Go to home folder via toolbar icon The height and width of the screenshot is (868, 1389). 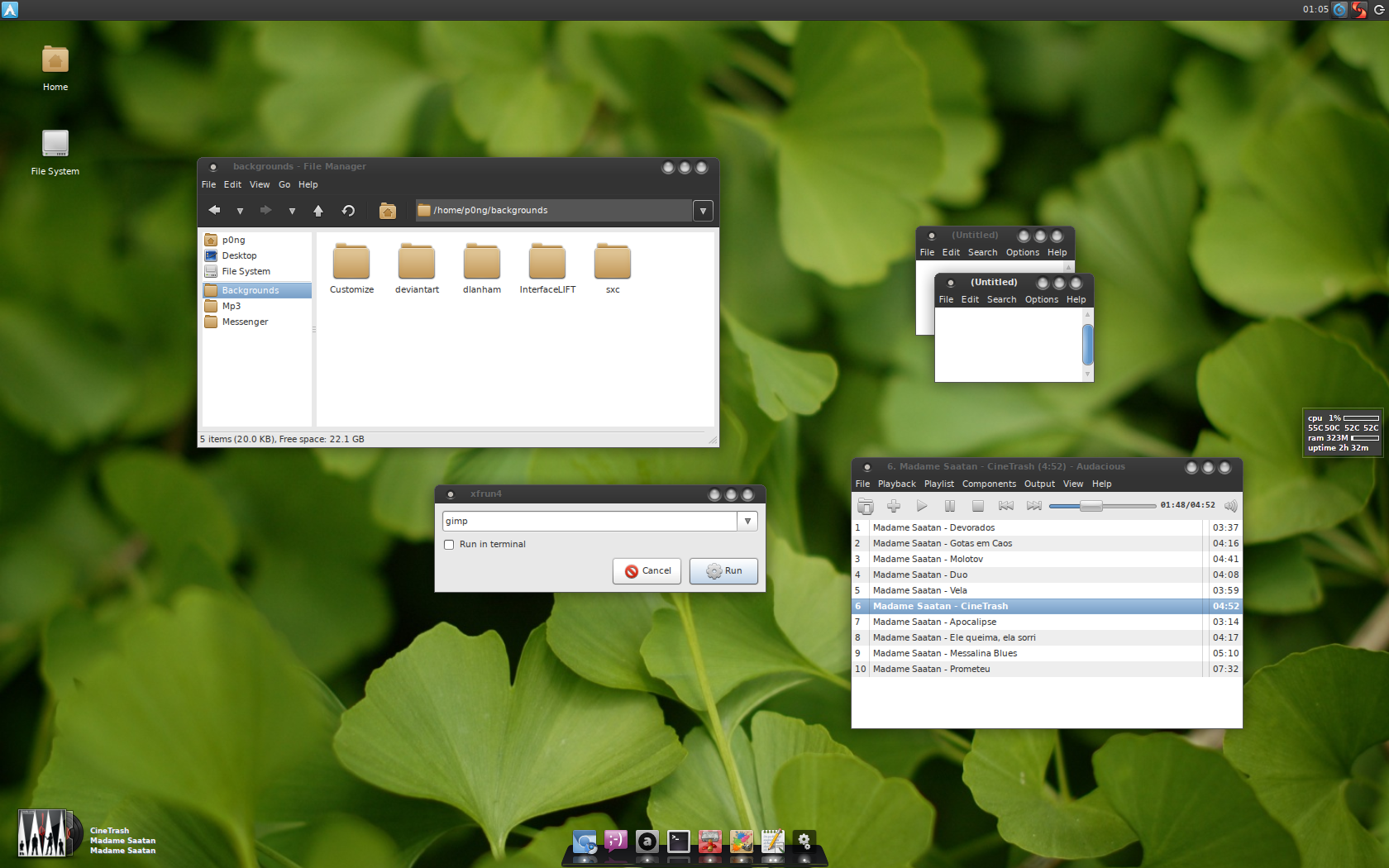pos(387,211)
